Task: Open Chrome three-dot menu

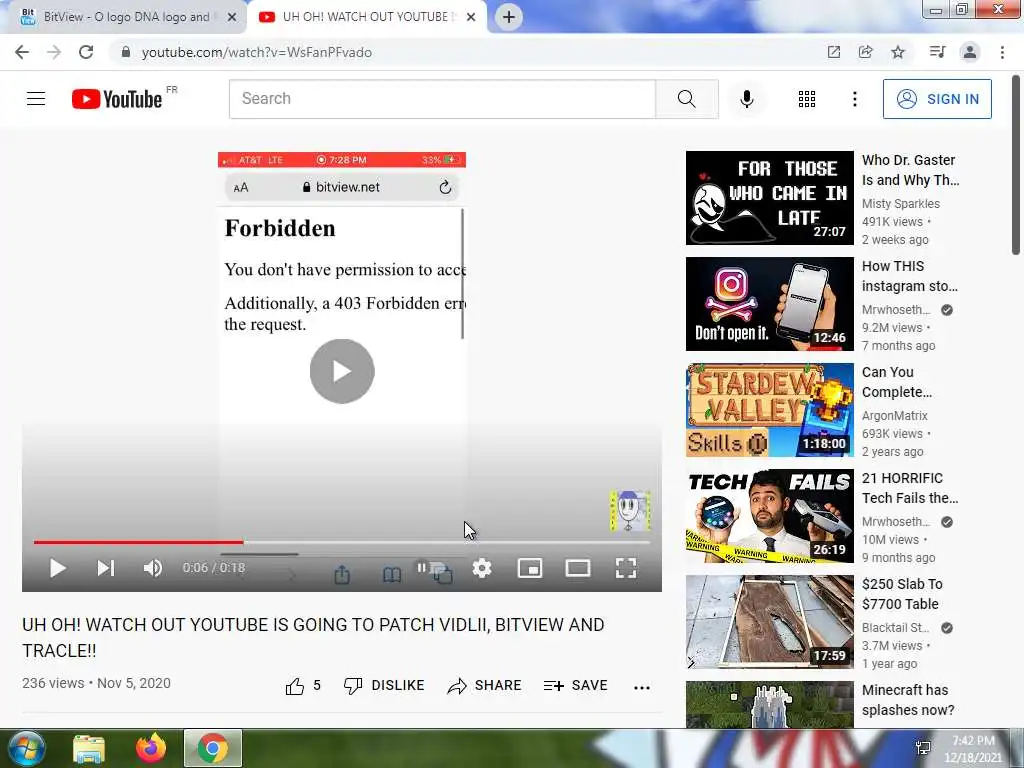Action: (1002, 52)
